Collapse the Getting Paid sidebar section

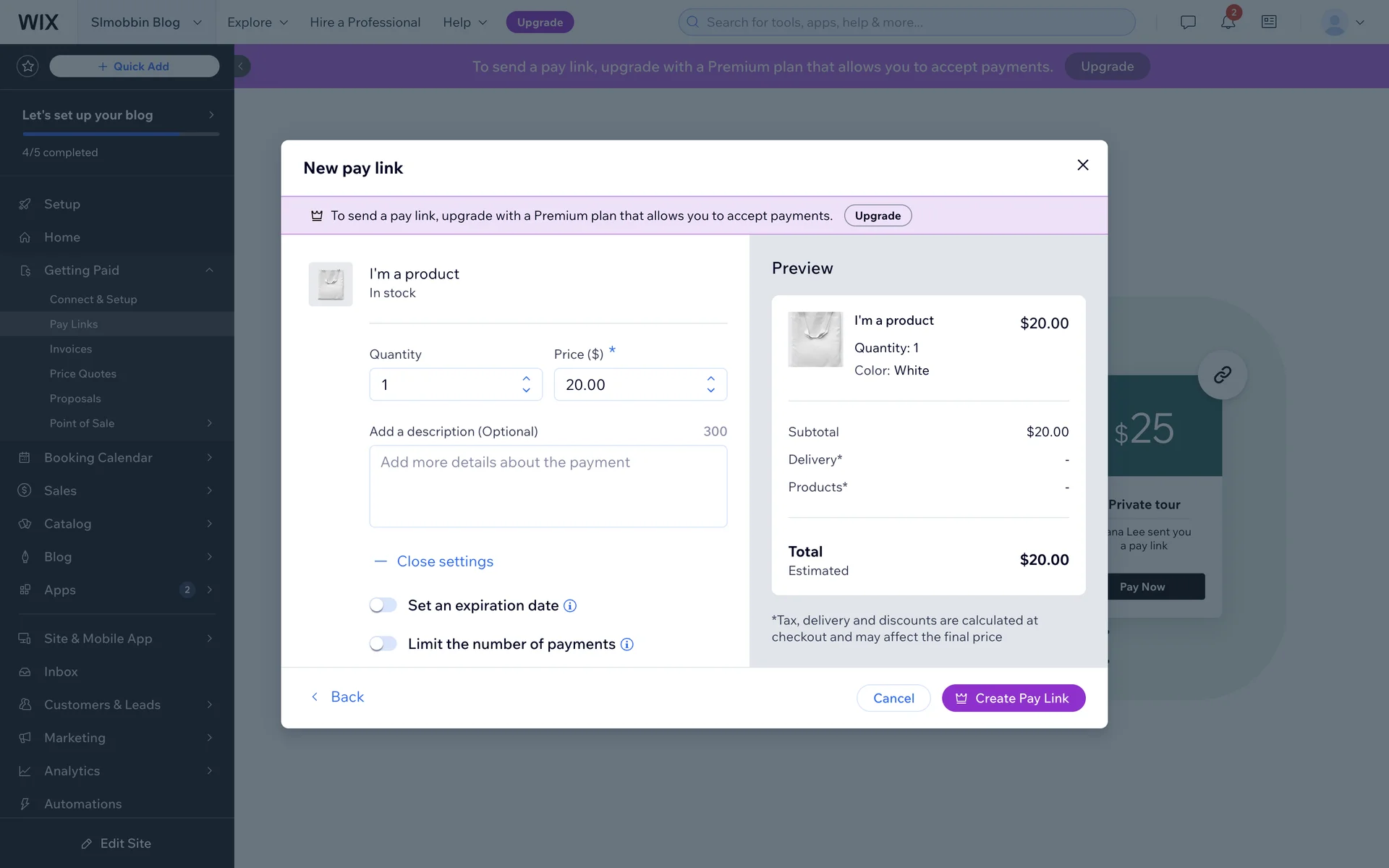pos(209,271)
